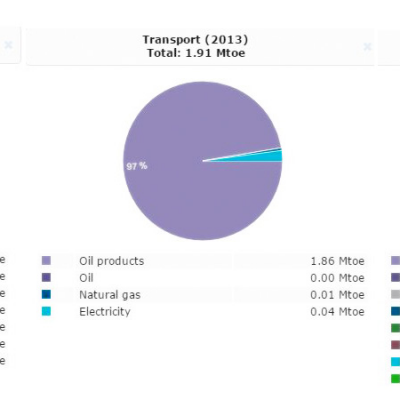Click the dark green swatch in right legend
Image resolution: width=400 pixels, height=400 pixels.
tap(396, 328)
